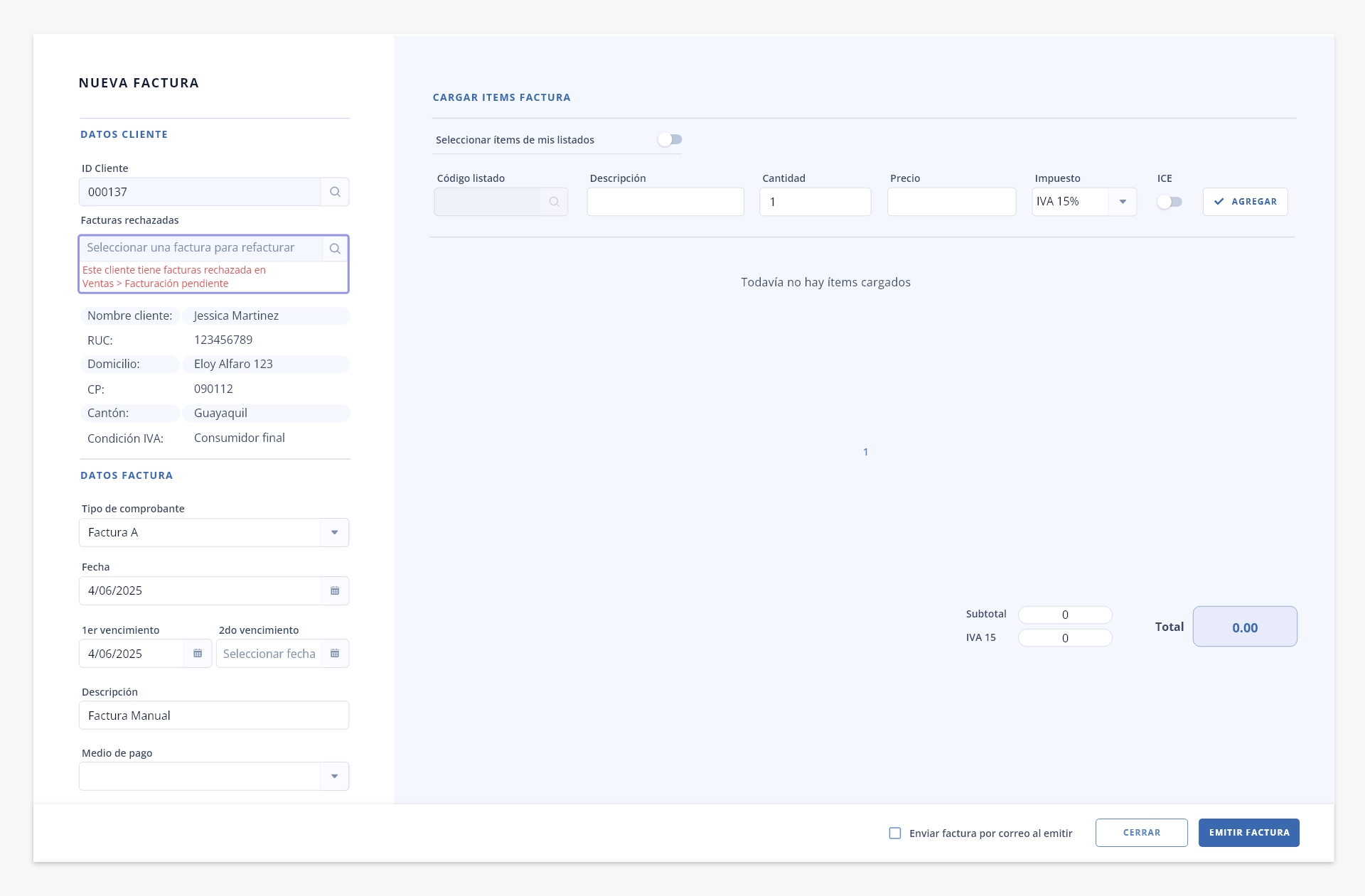Click RUC value 123456789
The width and height of the screenshot is (1365, 896).
(x=223, y=340)
